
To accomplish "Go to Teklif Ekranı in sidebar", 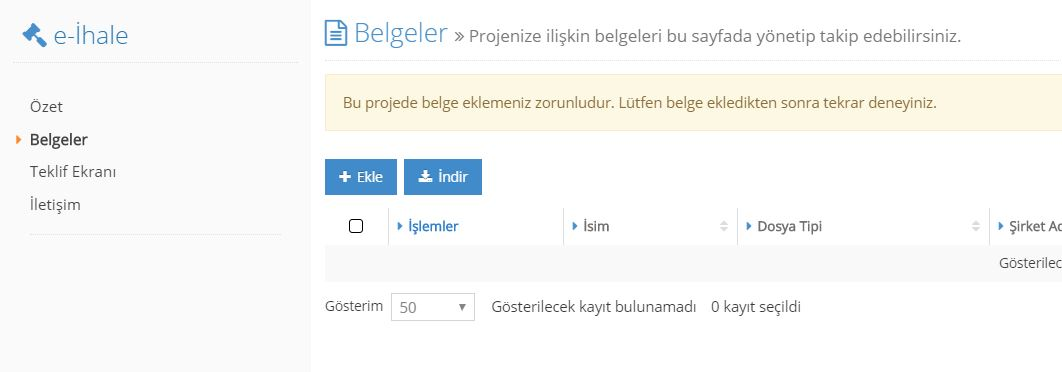I will pos(73,172).
